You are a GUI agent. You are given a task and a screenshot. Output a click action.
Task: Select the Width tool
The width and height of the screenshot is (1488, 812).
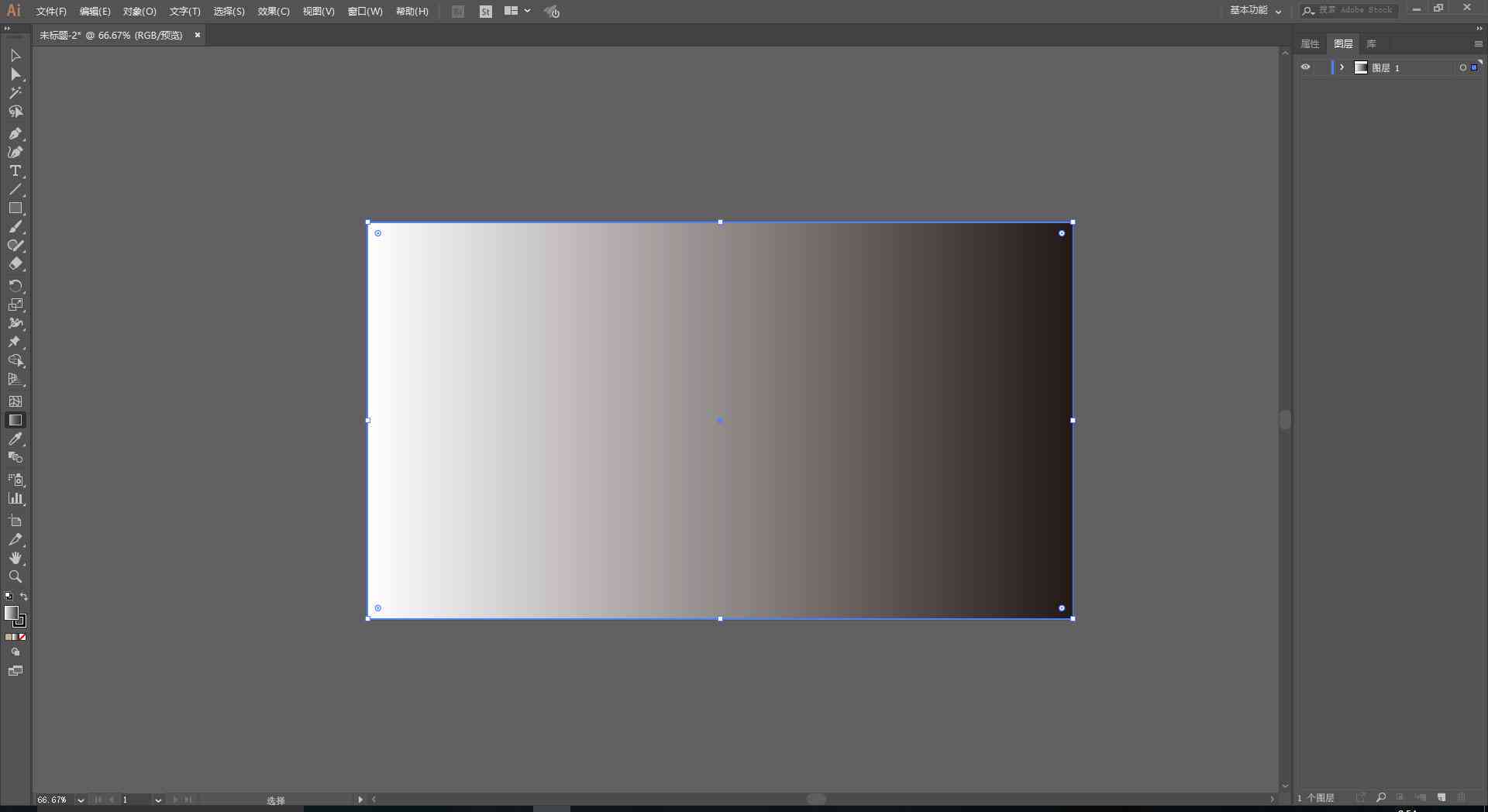click(x=15, y=323)
